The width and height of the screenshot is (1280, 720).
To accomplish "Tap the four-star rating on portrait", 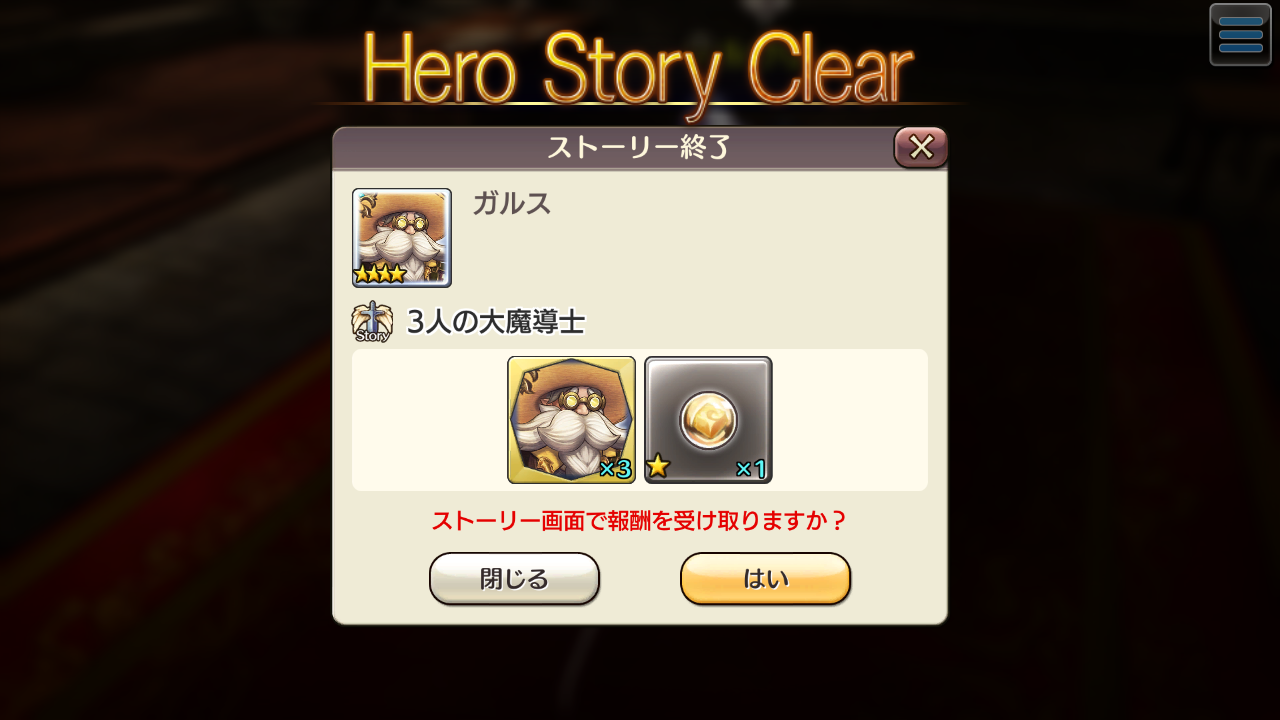I will tap(379, 273).
